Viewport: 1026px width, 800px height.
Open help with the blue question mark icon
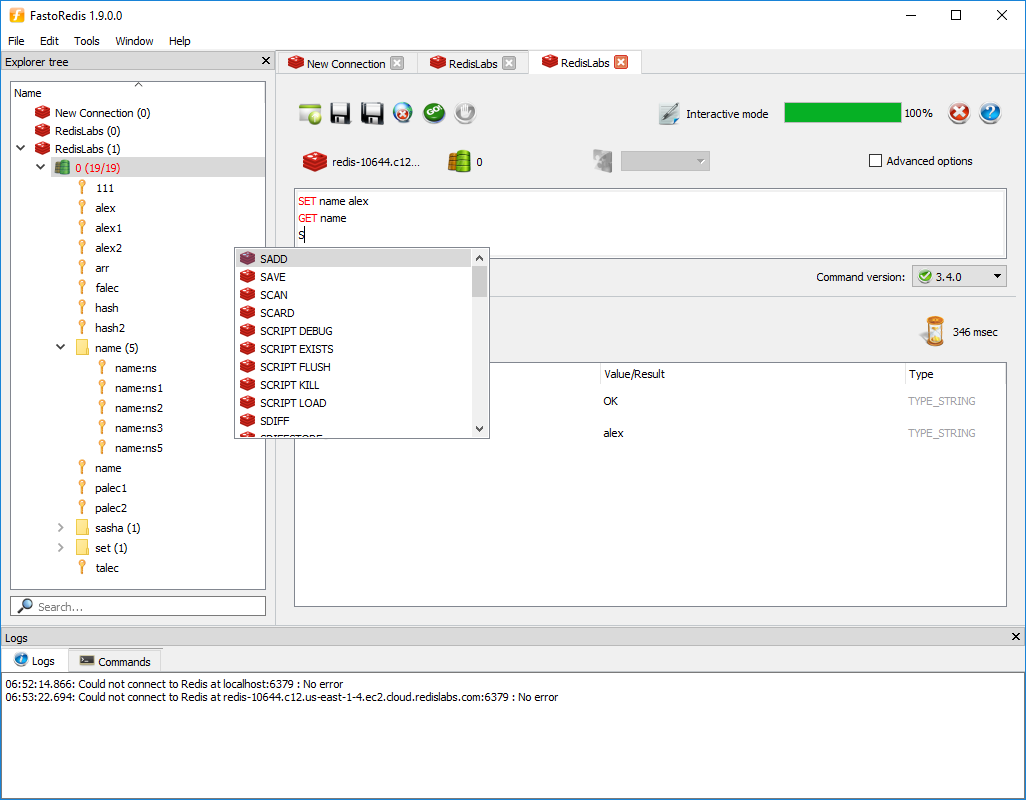[990, 113]
